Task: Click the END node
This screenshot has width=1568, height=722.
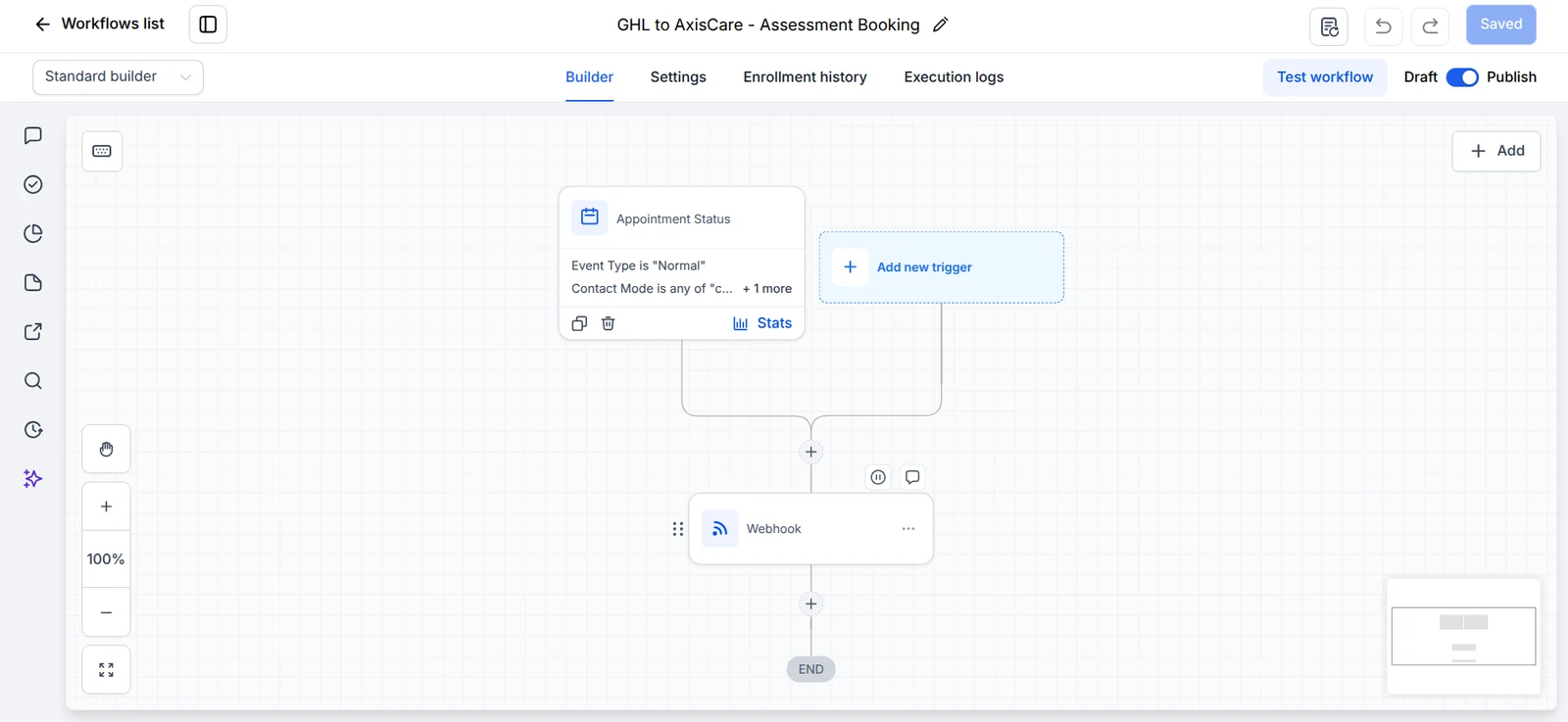Action: pos(810,669)
